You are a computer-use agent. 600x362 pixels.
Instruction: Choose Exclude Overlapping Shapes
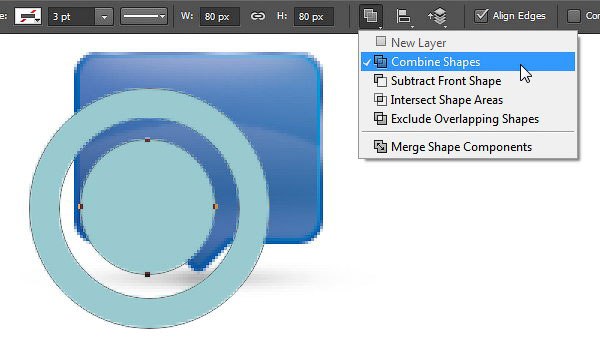[468, 119]
